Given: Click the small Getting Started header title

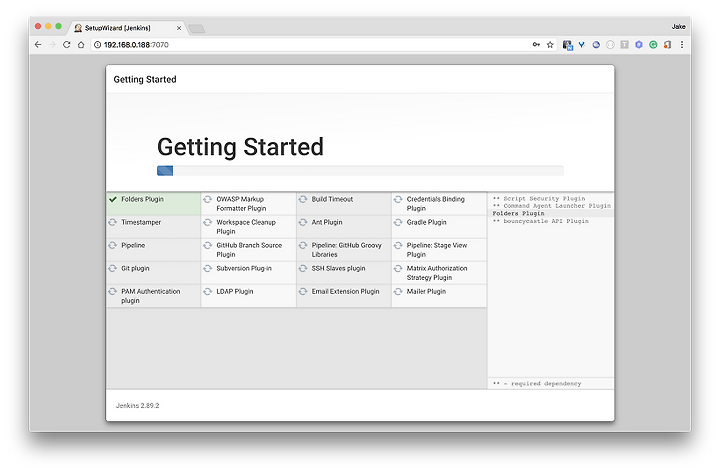Looking at the screenshot, I should (145, 79).
